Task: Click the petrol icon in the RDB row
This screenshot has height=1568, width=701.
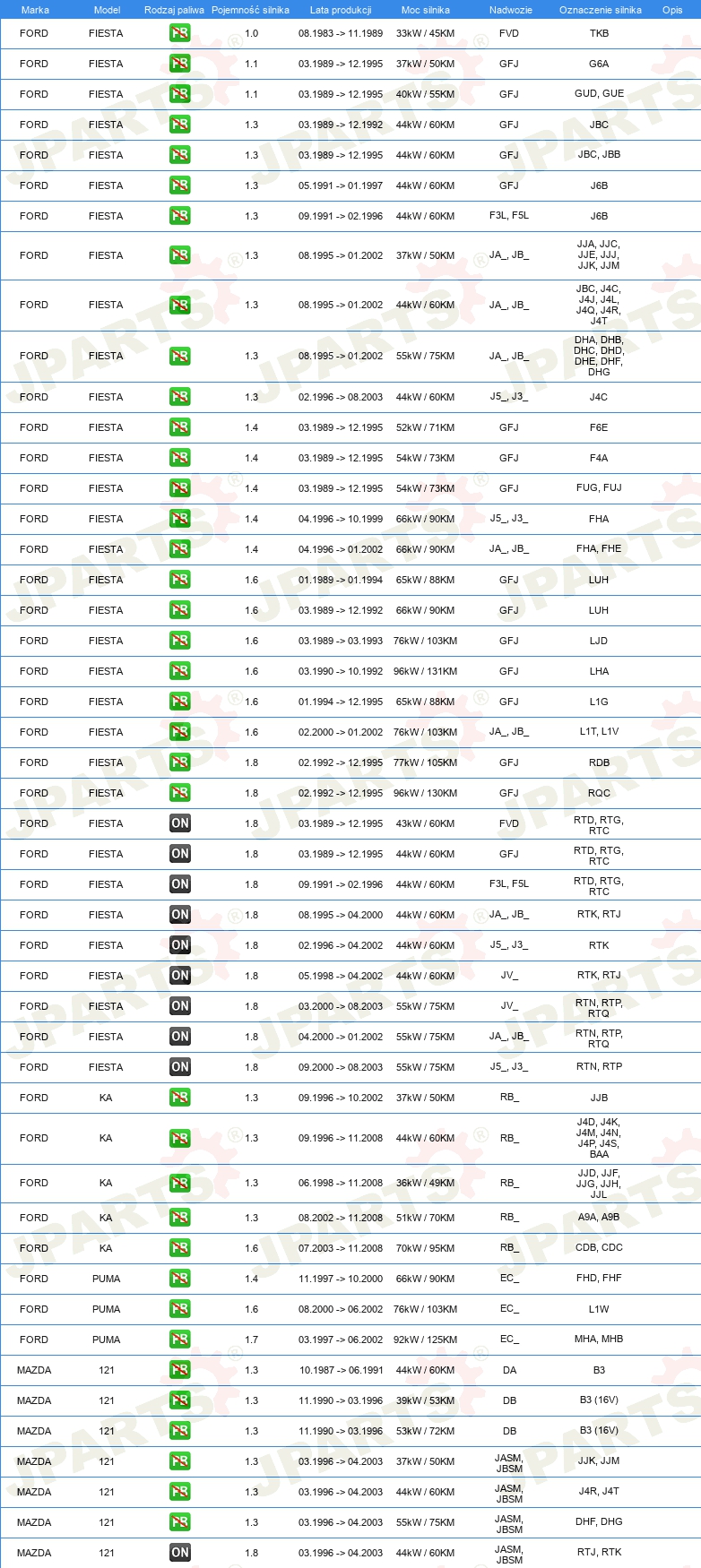Action: [x=180, y=762]
